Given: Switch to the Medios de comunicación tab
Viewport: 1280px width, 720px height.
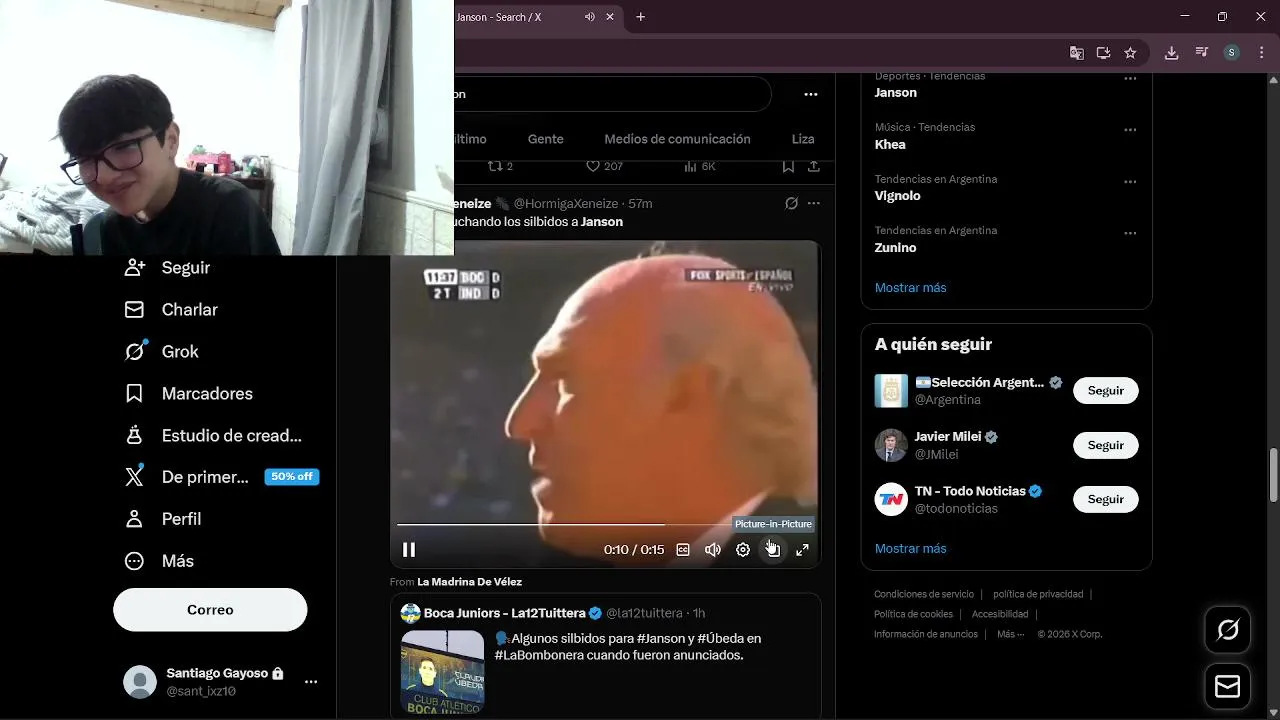Looking at the screenshot, I should (677, 139).
